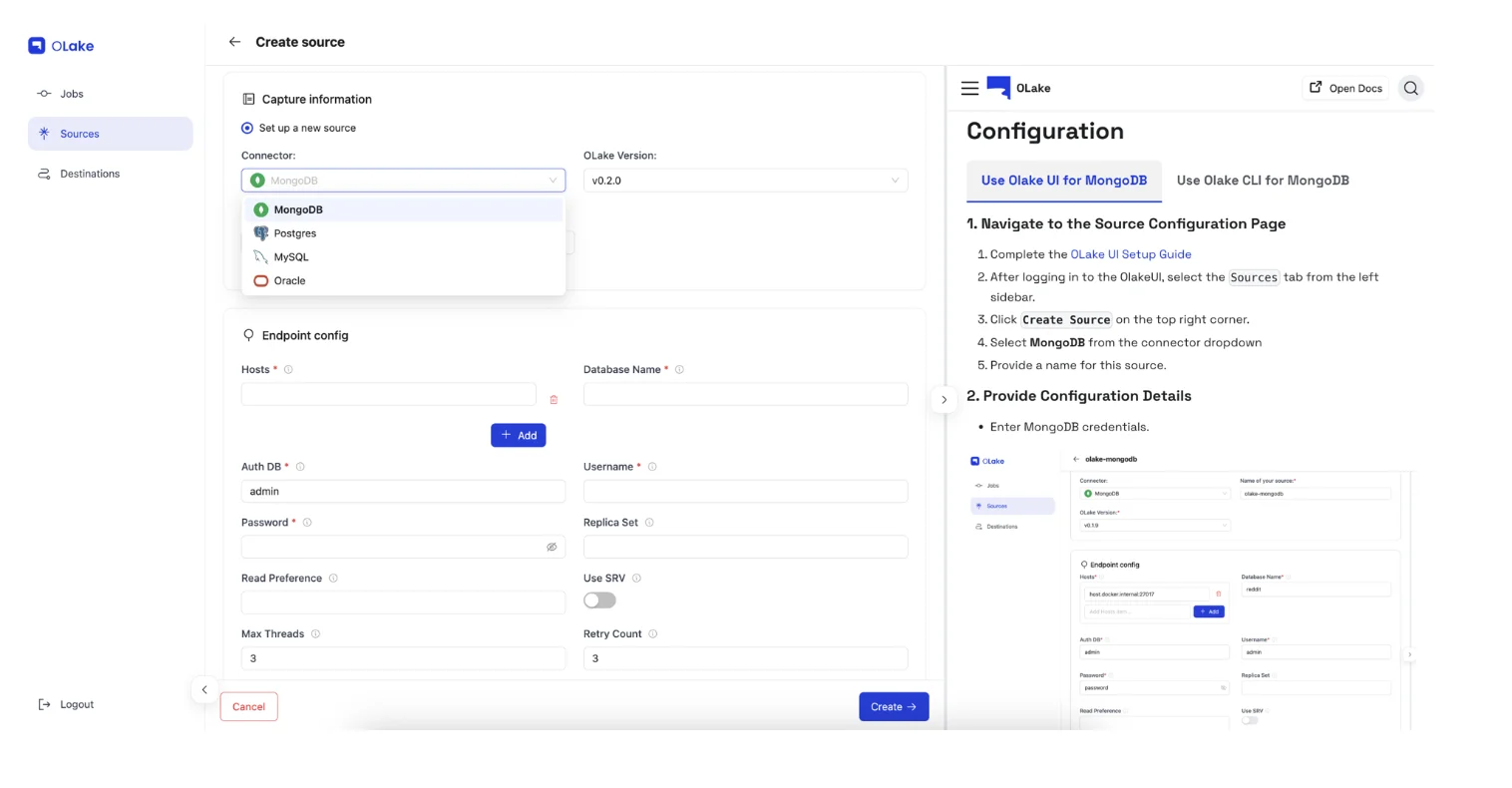
Task: Open the hamburger menu in docs panel
Action: pyautogui.click(x=969, y=88)
